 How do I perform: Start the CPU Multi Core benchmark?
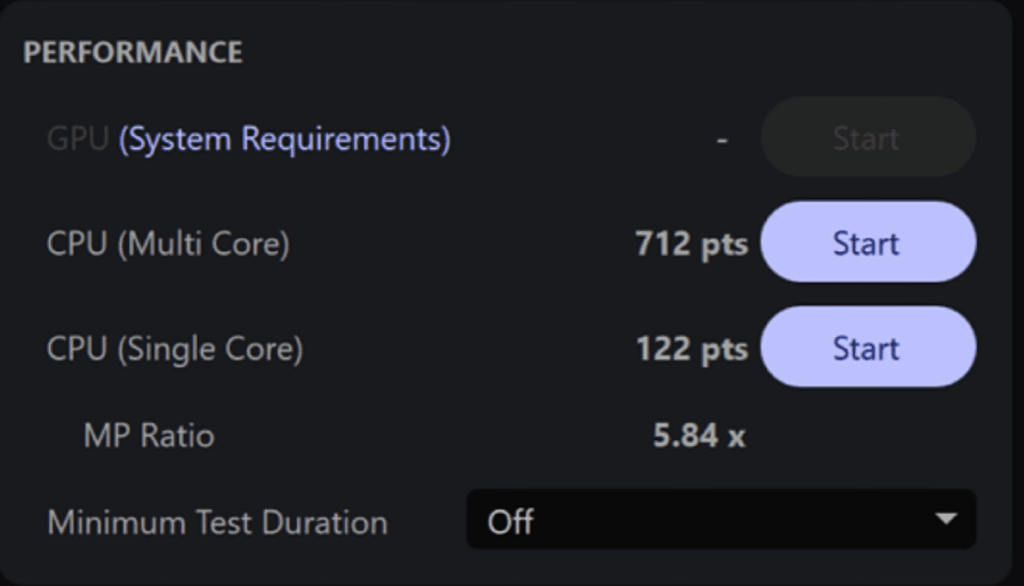[867, 243]
